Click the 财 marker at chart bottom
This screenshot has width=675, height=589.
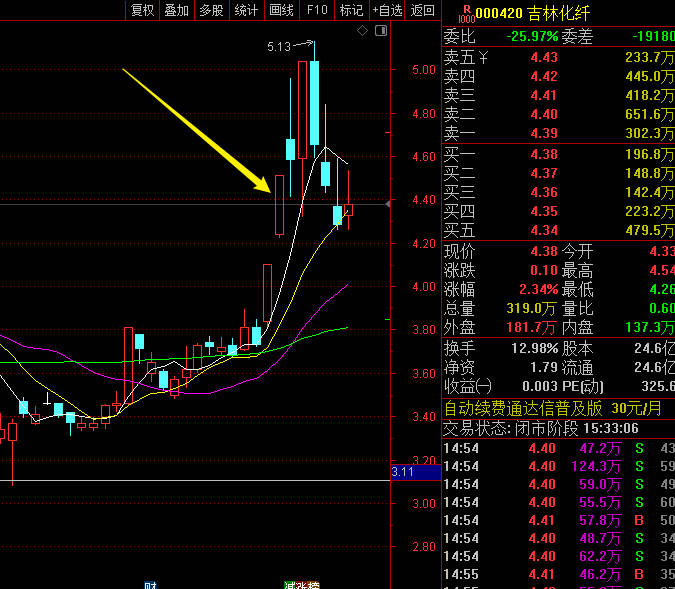pyautogui.click(x=150, y=583)
